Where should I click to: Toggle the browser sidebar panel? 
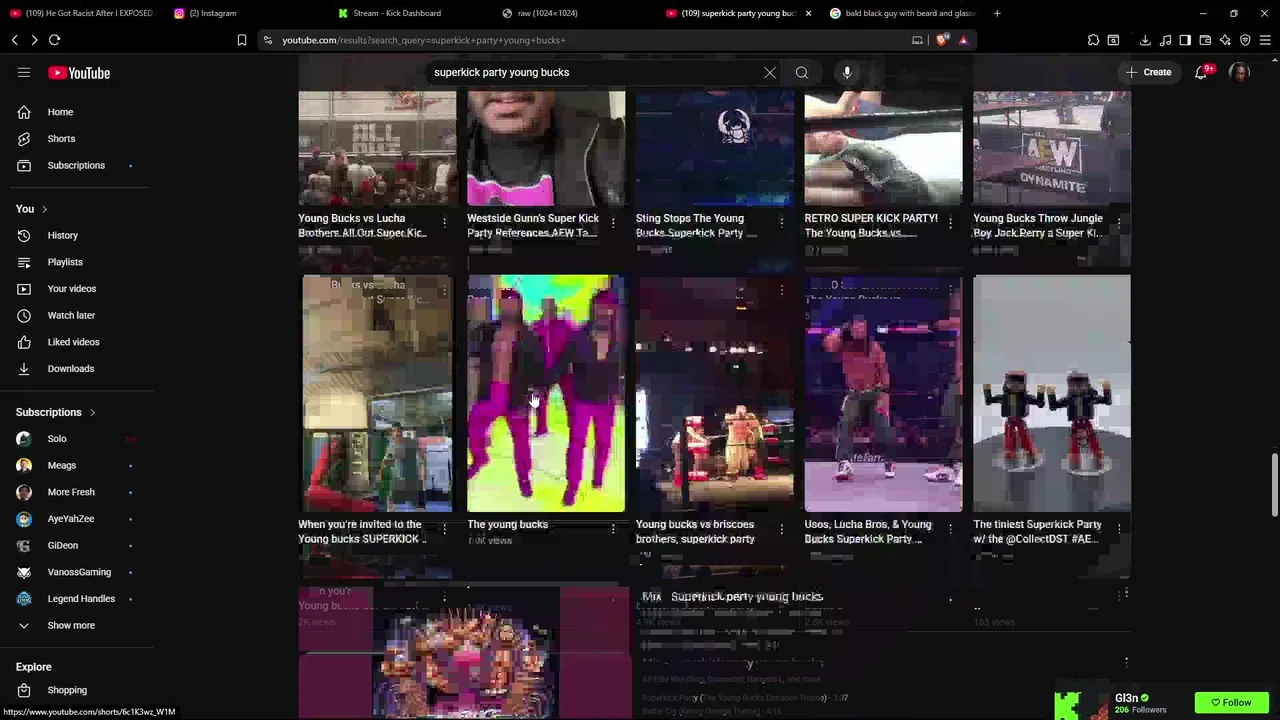(x=1185, y=40)
